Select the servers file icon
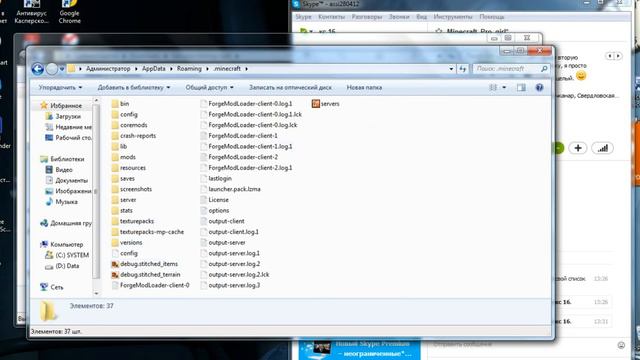This screenshot has width=640, height=360. click(315, 104)
